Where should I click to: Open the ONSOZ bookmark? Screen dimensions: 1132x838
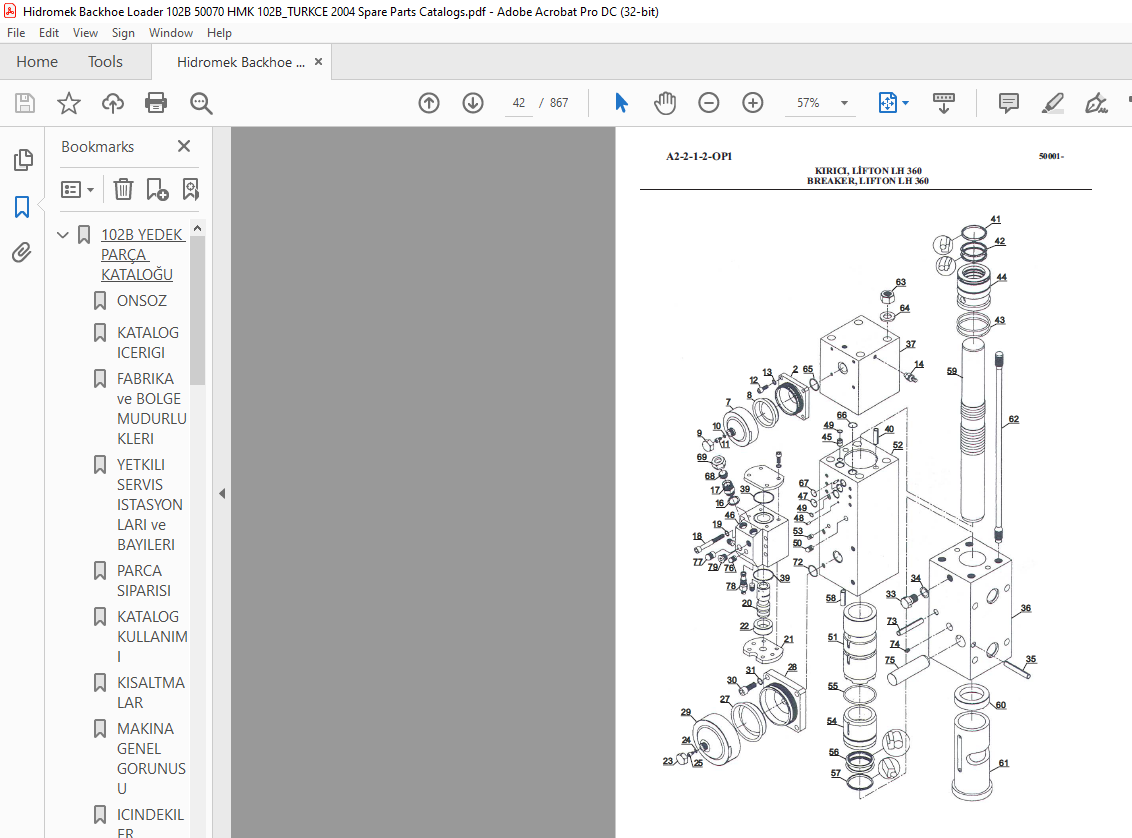(x=142, y=300)
